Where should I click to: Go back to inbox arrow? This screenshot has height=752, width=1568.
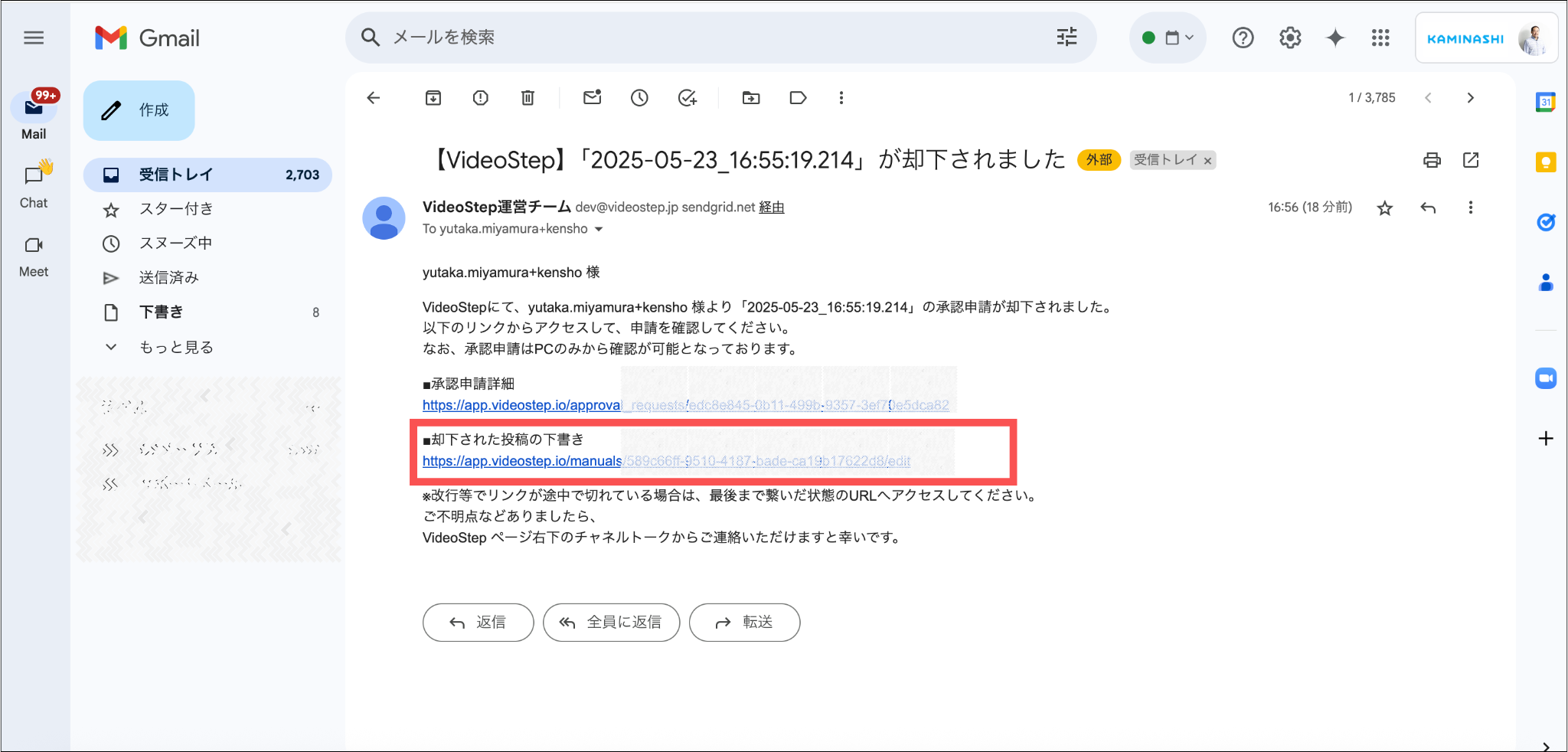pyautogui.click(x=374, y=98)
